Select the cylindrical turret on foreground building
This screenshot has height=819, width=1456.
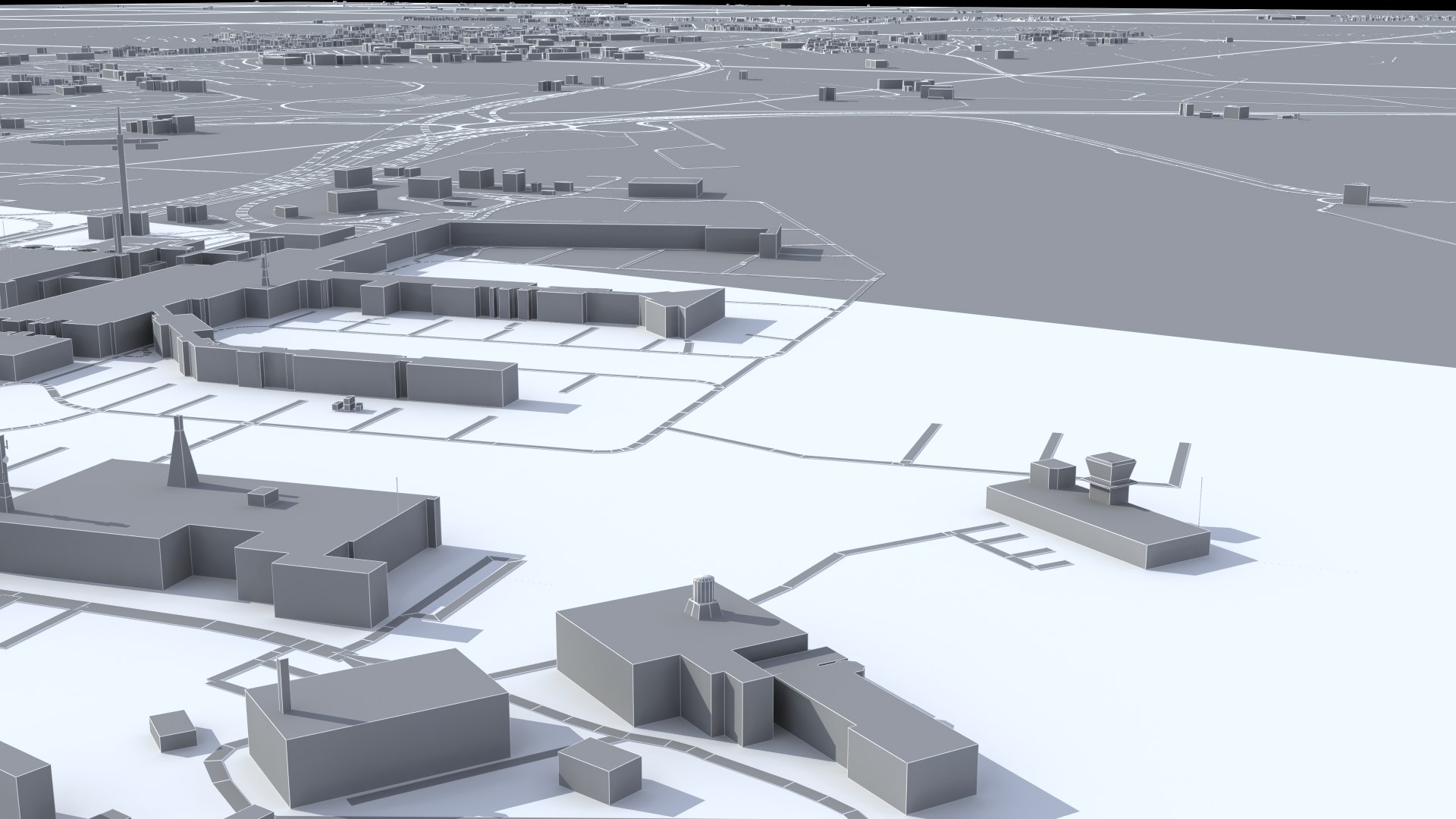click(x=704, y=596)
